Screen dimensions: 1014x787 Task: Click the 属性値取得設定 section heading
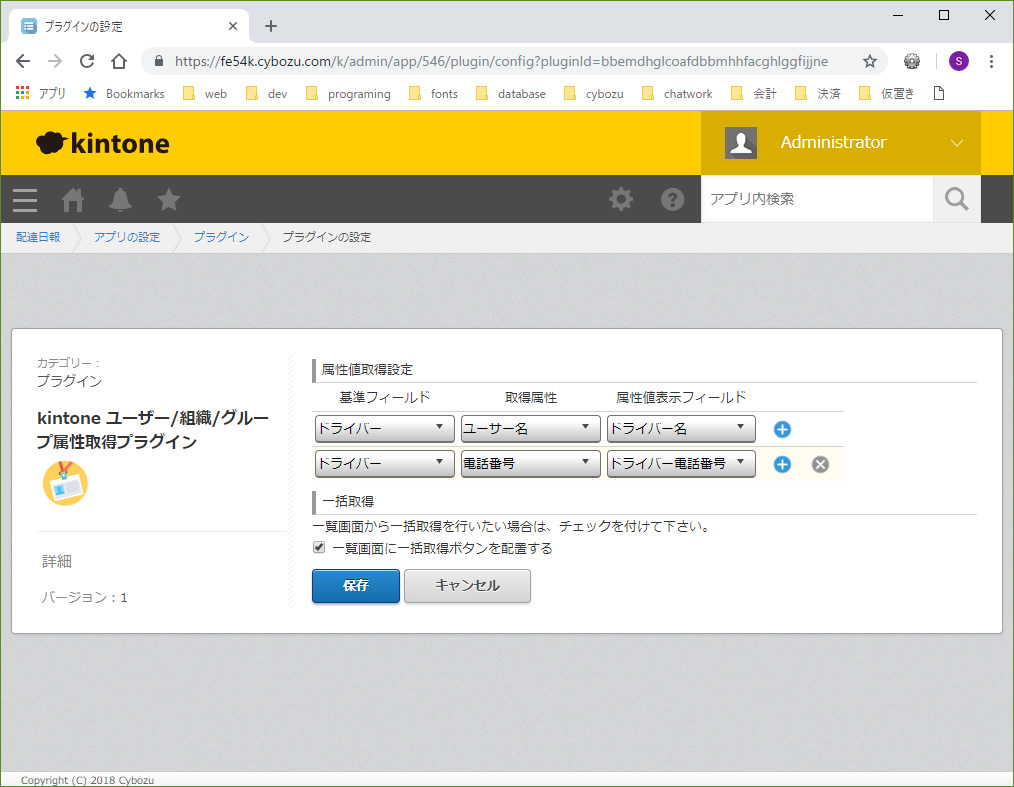pyautogui.click(x=367, y=370)
